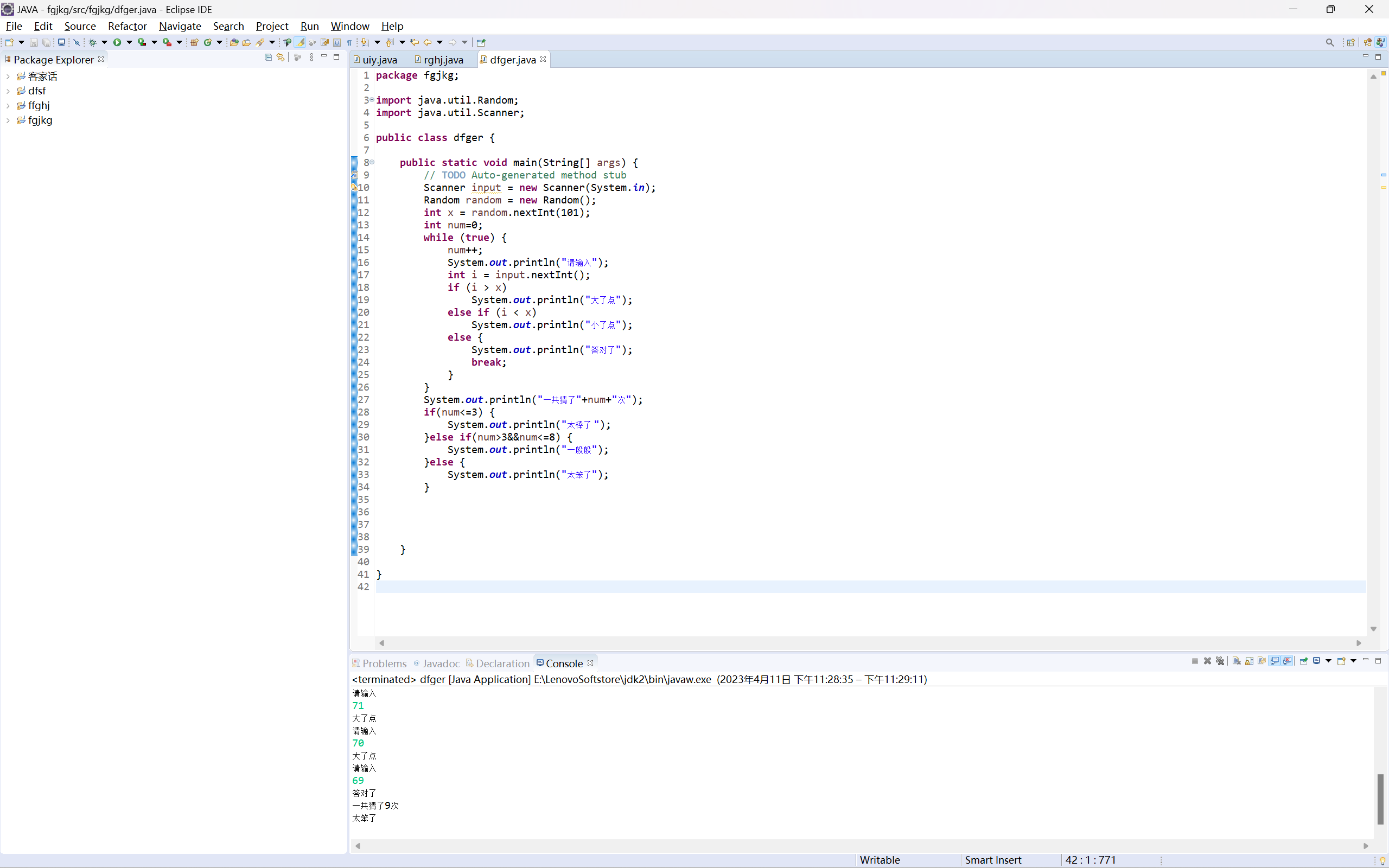This screenshot has height=868, width=1389.
Task: Expand the fgjkg project tree node
Action: coord(8,120)
